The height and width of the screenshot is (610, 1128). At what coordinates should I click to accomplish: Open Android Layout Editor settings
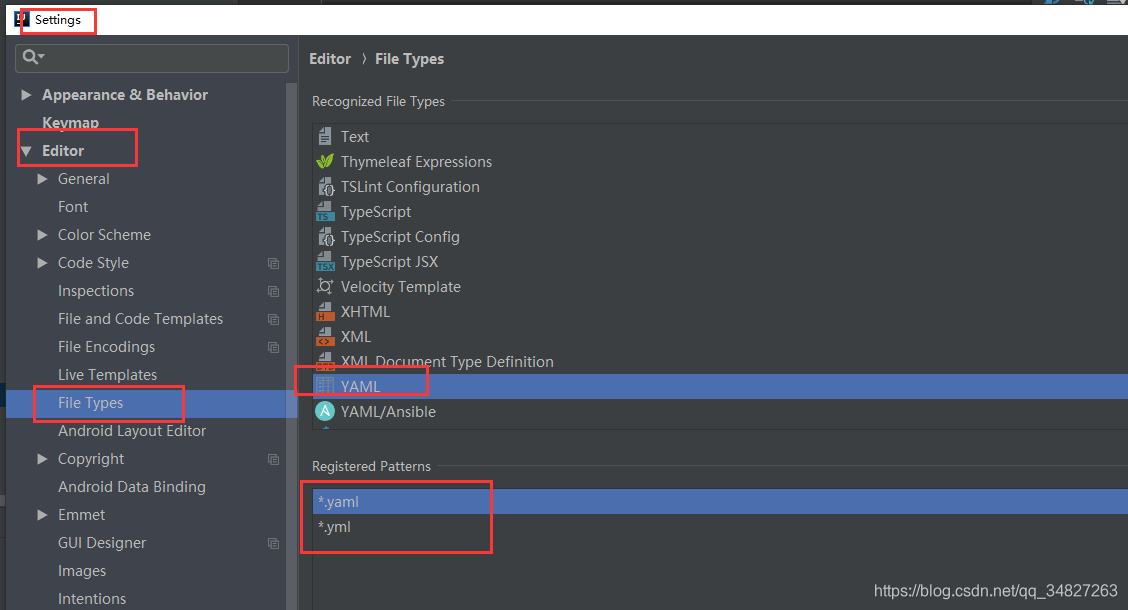tap(132, 432)
